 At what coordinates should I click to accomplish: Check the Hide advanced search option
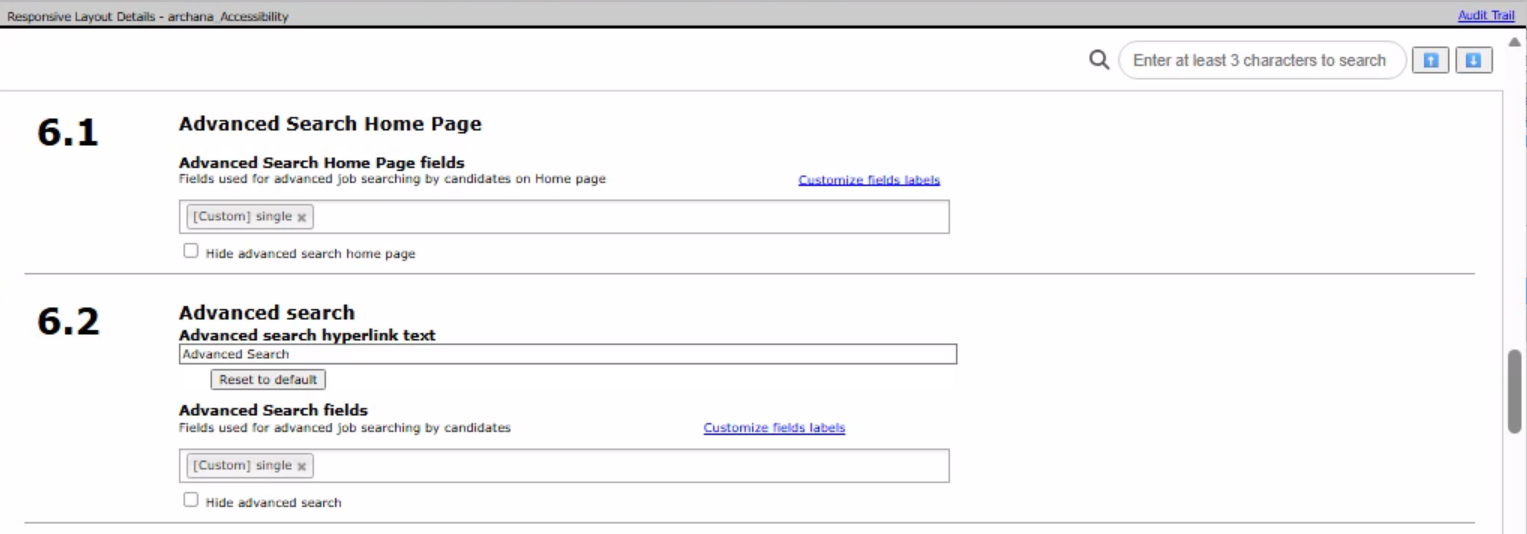191,501
